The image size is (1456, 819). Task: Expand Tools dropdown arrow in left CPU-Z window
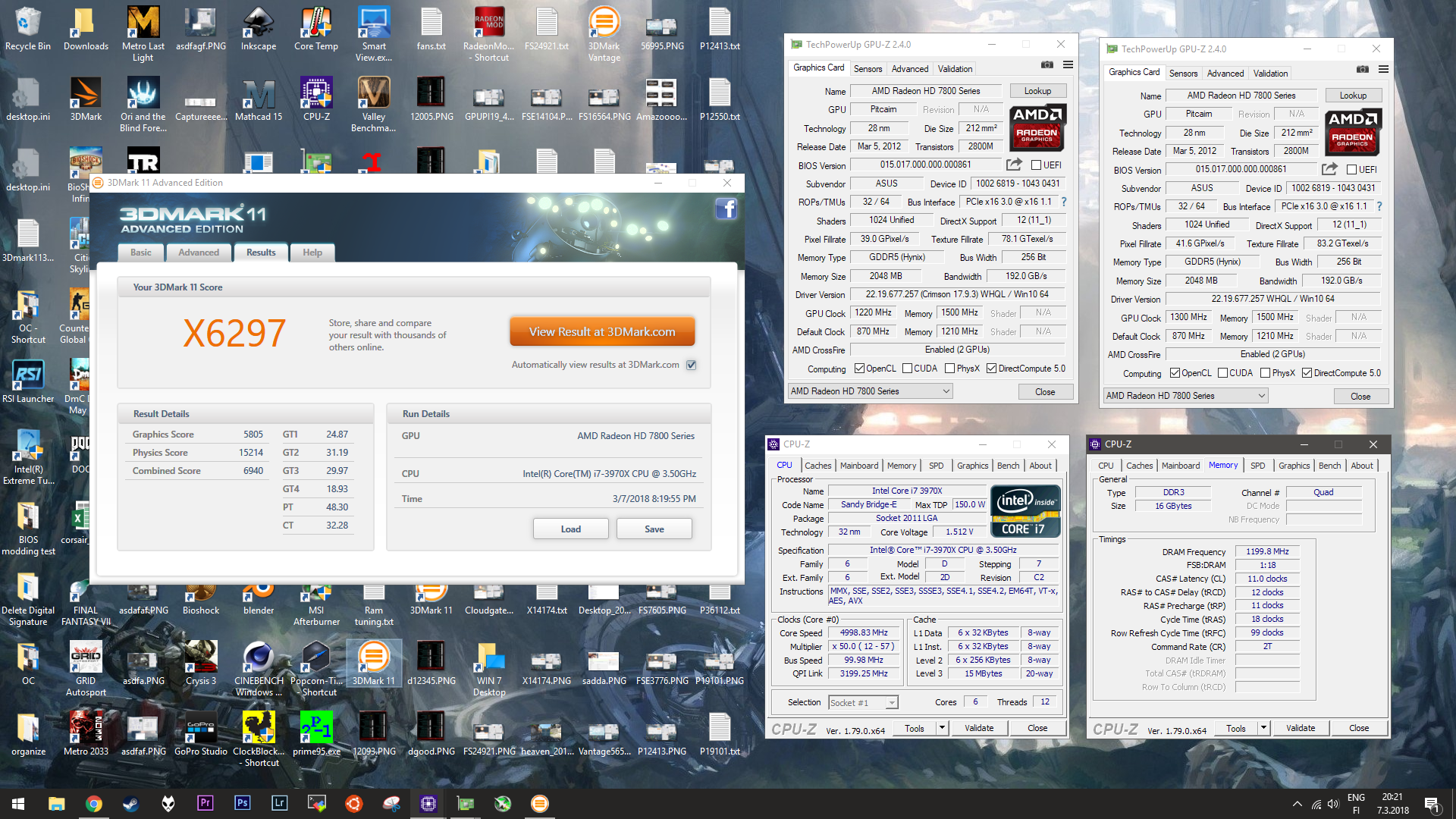point(942,728)
